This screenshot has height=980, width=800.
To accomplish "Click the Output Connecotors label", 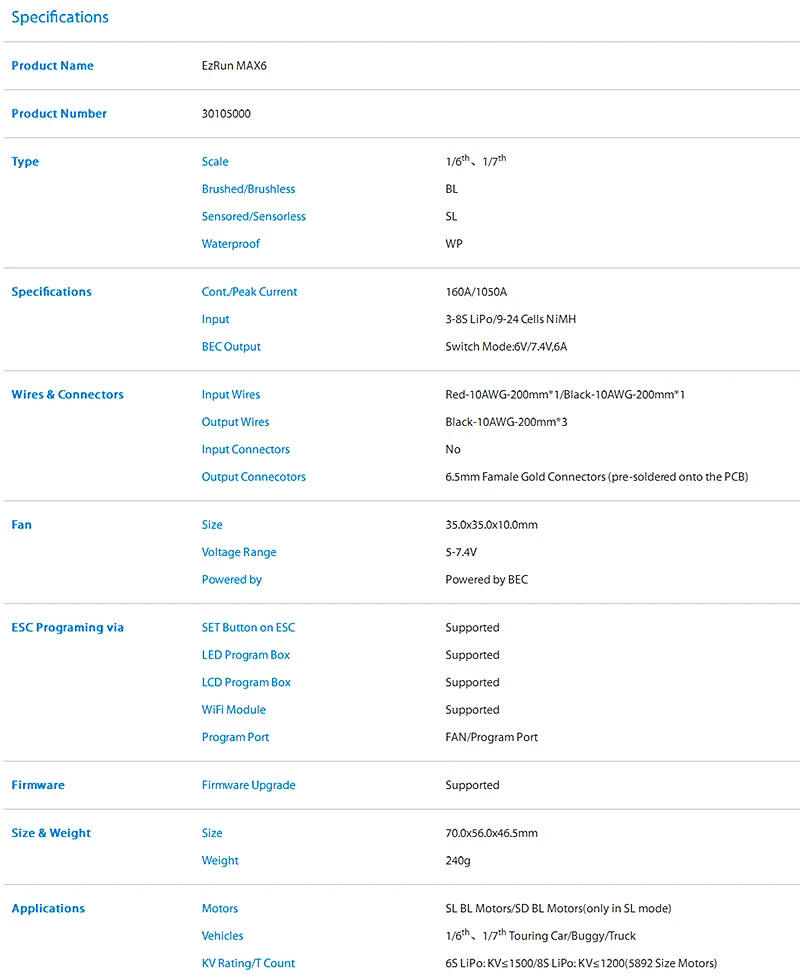I will [254, 477].
